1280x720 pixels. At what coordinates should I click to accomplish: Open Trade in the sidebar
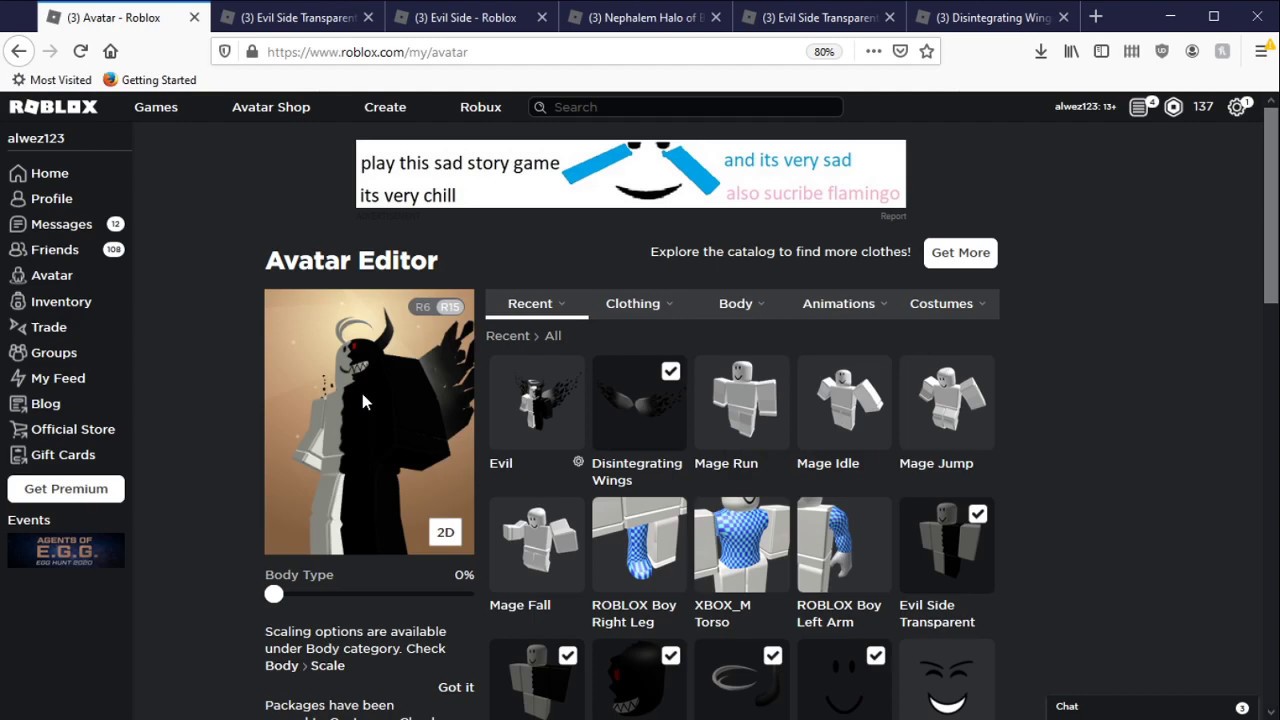39,327
